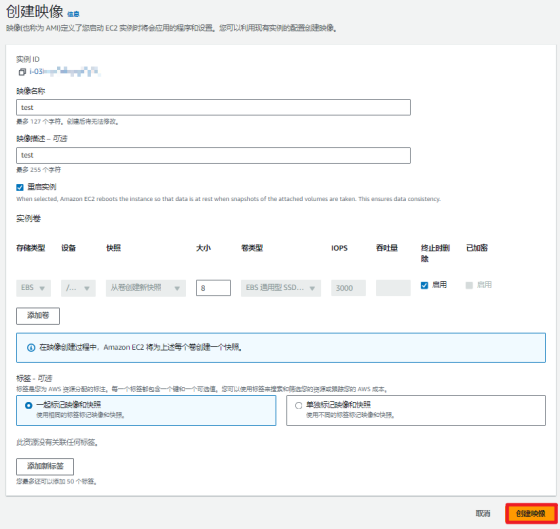Select 一起标记映像和快照 radio option
Viewport: 560px width, 529px height.
coord(29,405)
